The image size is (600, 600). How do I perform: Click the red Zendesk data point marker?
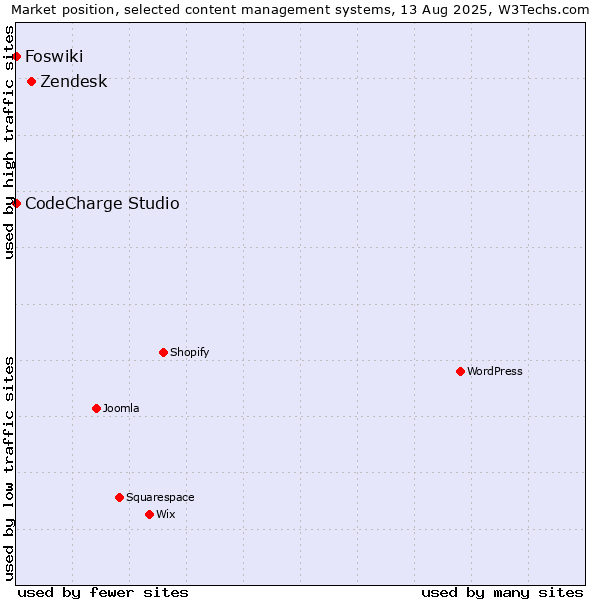pos(32,82)
